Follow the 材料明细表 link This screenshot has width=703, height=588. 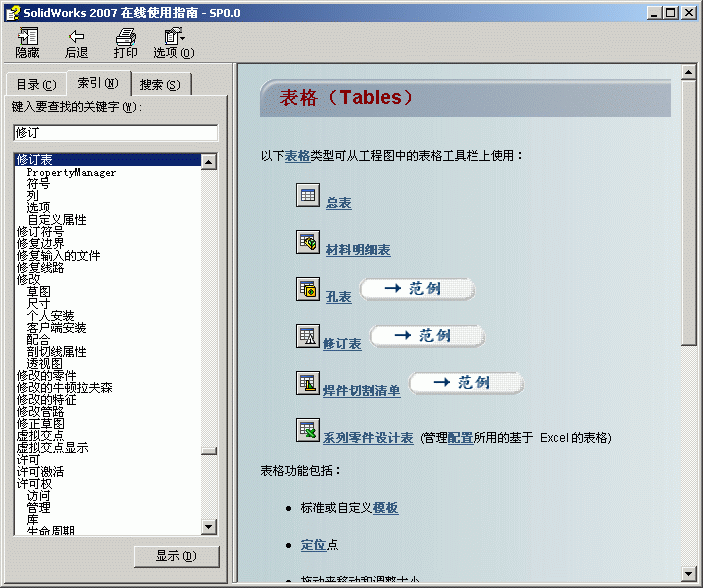pos(358,250)
